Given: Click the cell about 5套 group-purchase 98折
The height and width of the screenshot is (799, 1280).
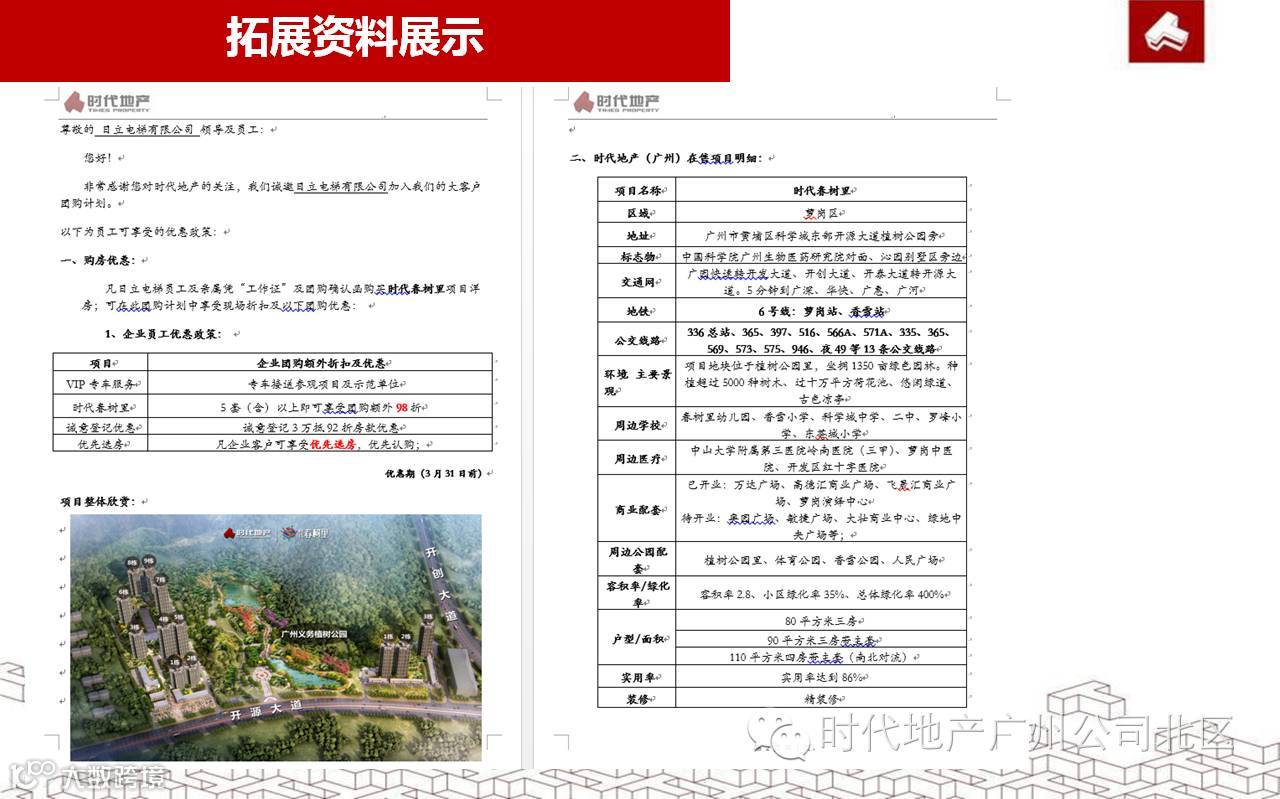Looking at the screenshot, I should coord(320,407).
